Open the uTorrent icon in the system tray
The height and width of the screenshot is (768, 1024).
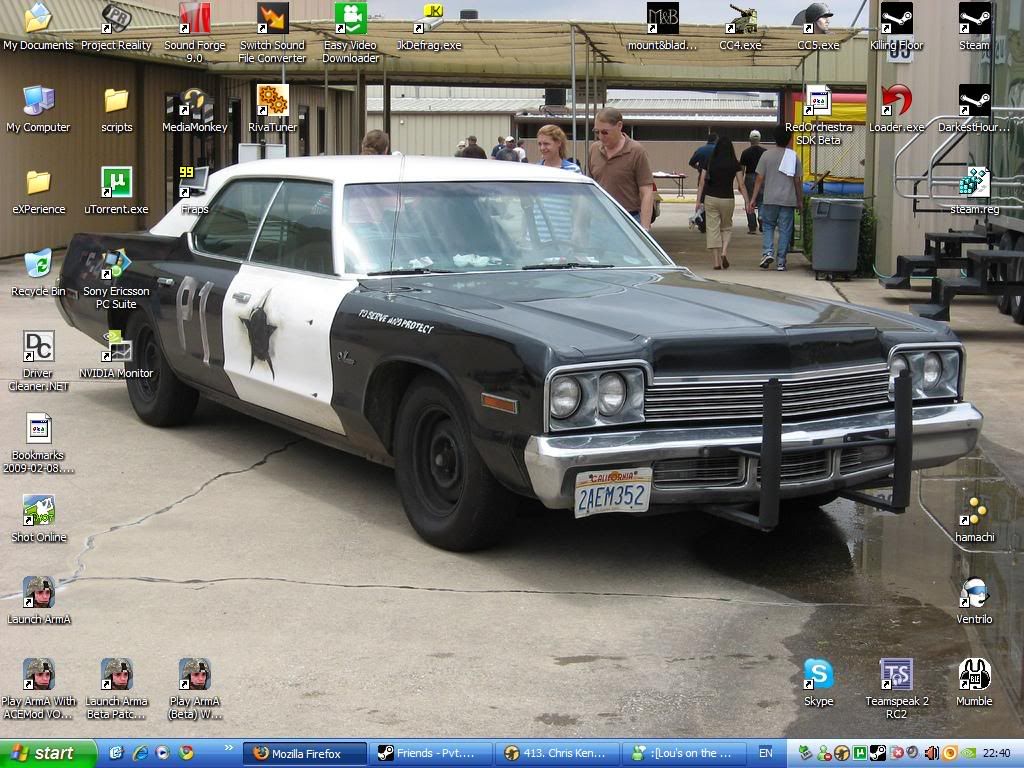(x=858, y=753)
